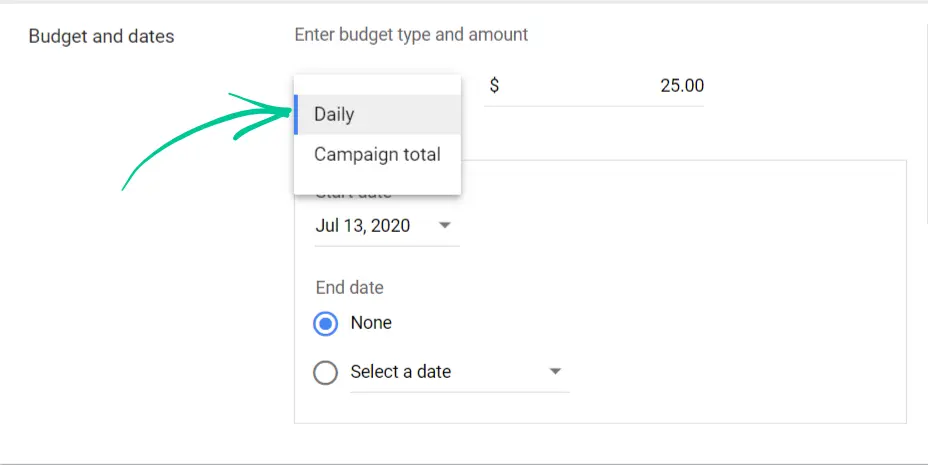Screen dimensions: 928x465
Task: Click the dollar sign currency symbol
Action: click(494, 86)
